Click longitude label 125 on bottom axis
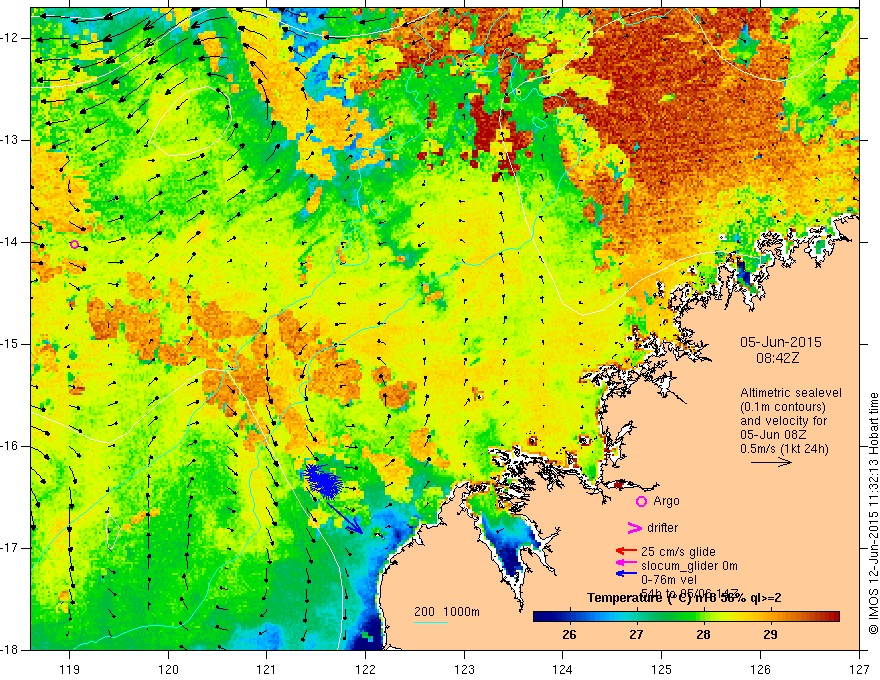880x680 pixels. coord(662,669)
